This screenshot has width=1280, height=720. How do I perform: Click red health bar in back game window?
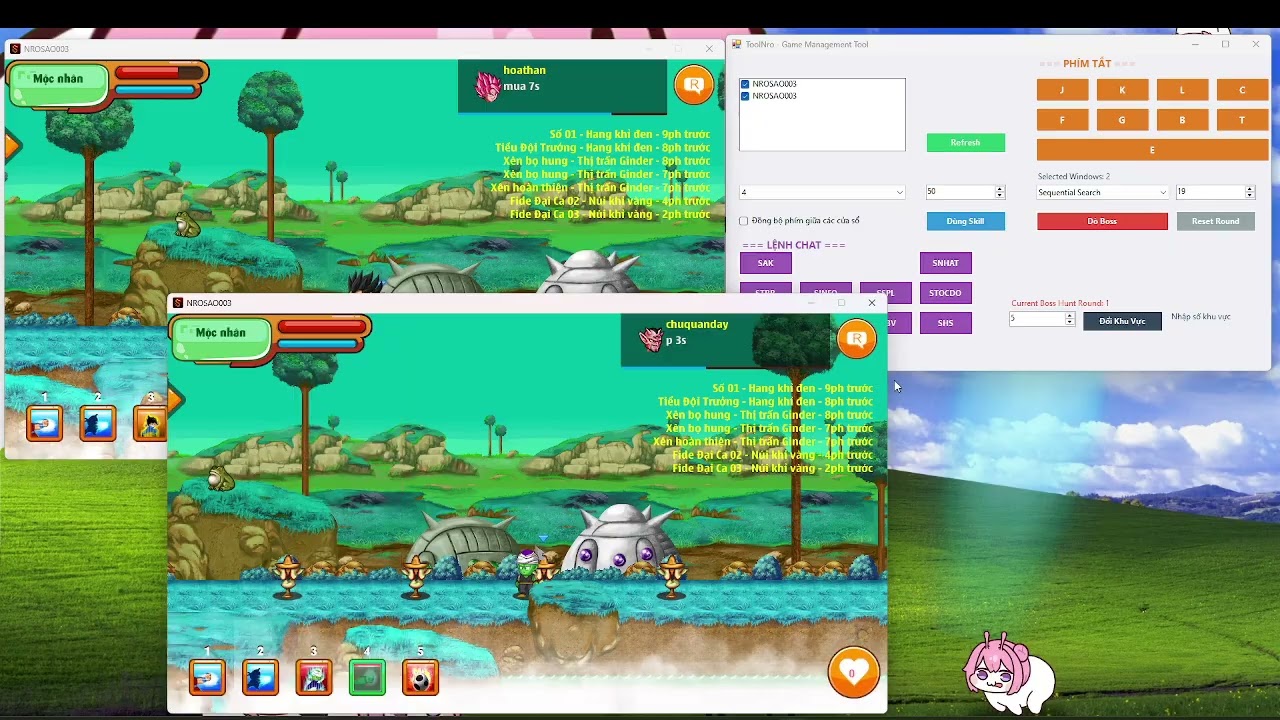coord(160,72)
